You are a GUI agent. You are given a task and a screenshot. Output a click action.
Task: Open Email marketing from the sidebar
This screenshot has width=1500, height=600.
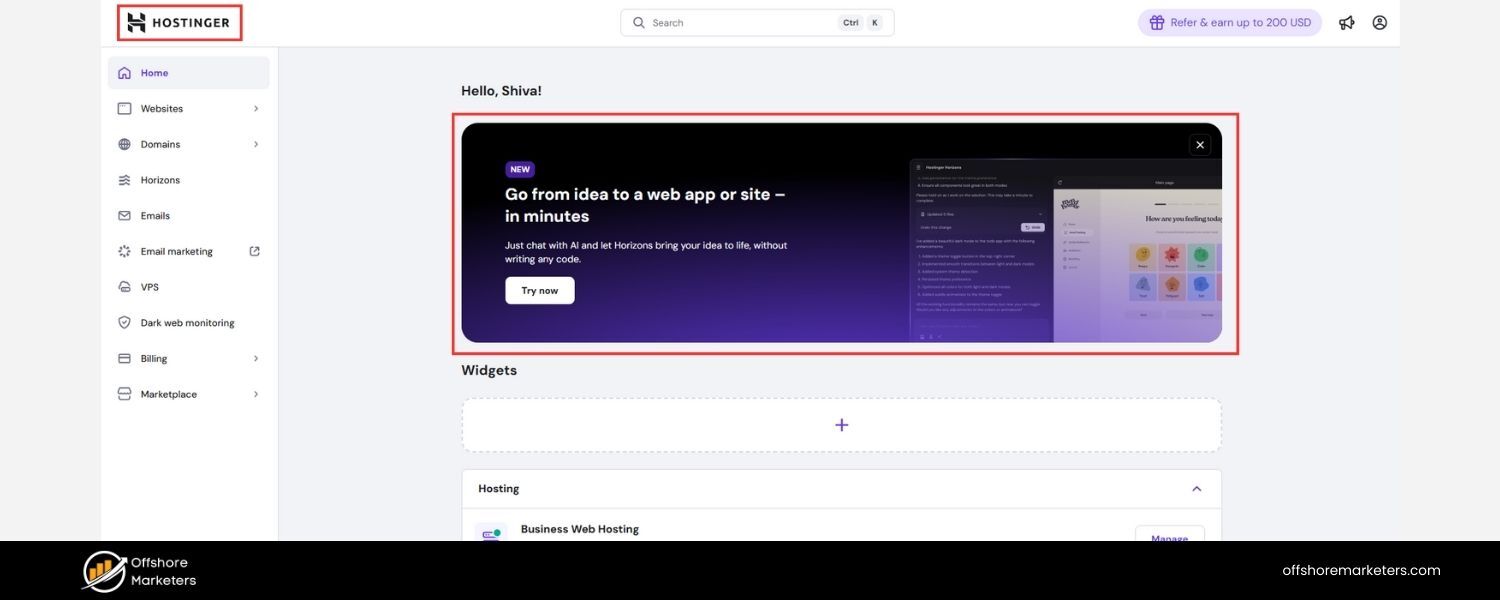coord(176,252)
